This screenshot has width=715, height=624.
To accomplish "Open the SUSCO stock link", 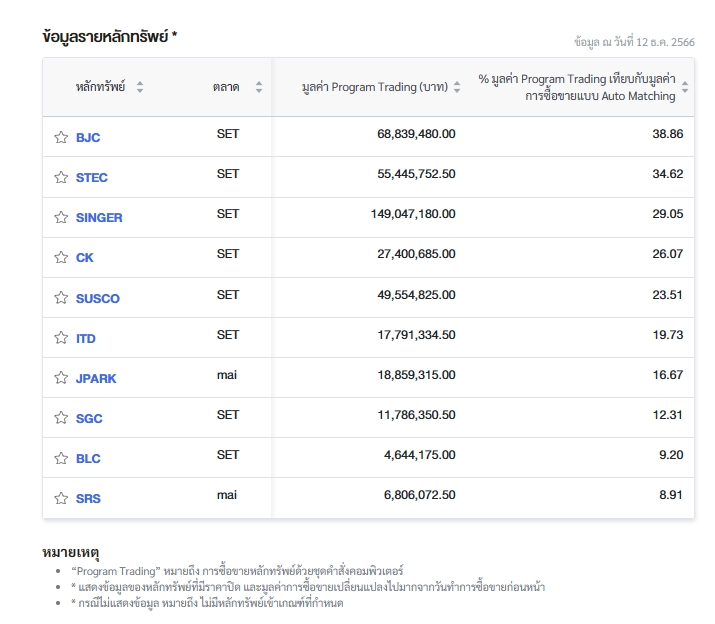I will pos(98,298).
